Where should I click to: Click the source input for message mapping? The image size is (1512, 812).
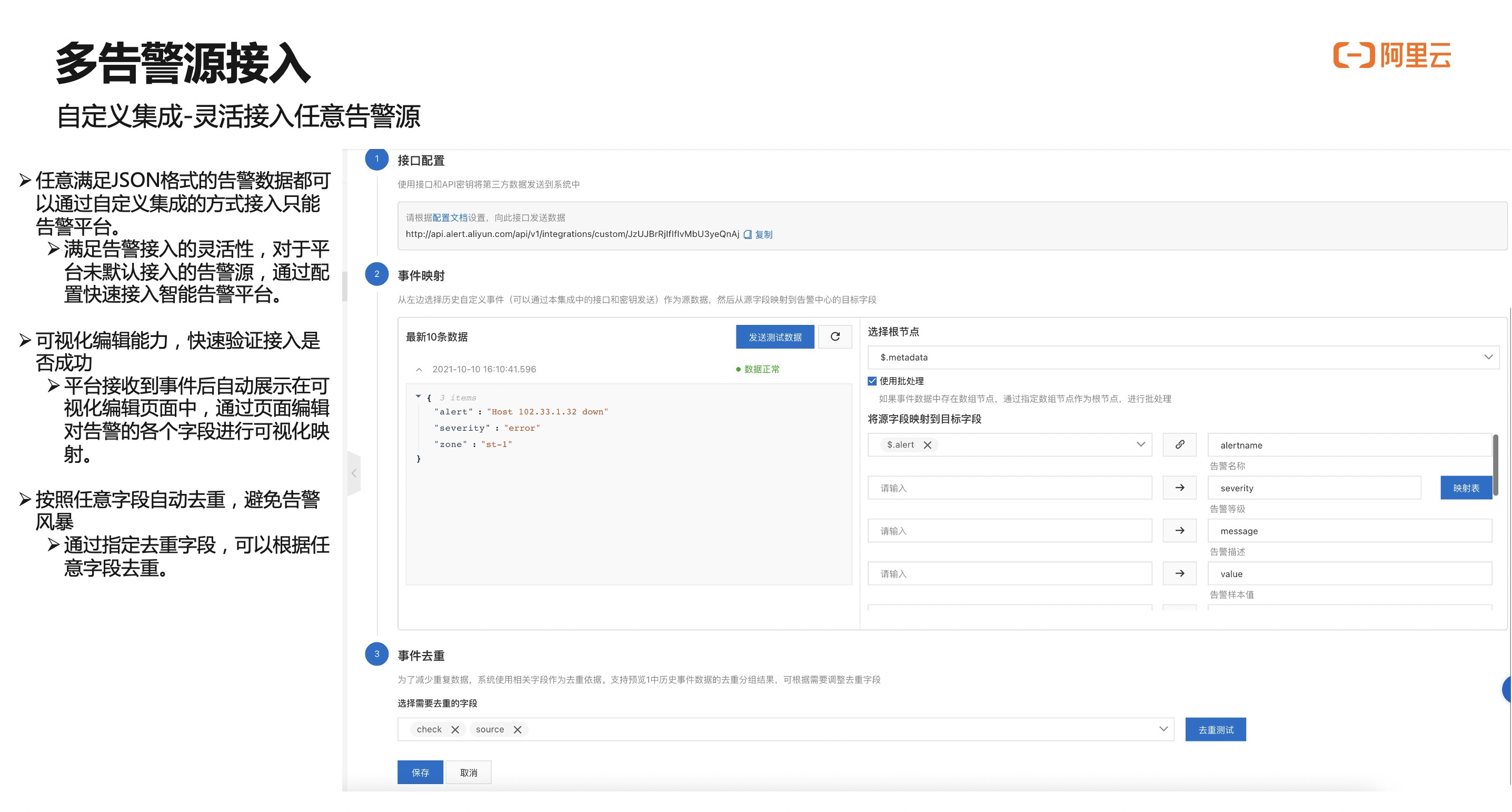pyautogui.click(x=1009, y=531)
